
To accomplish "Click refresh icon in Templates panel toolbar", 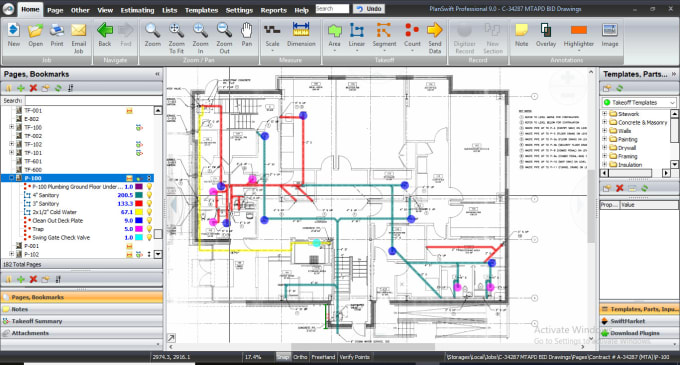I will [620, 88].
